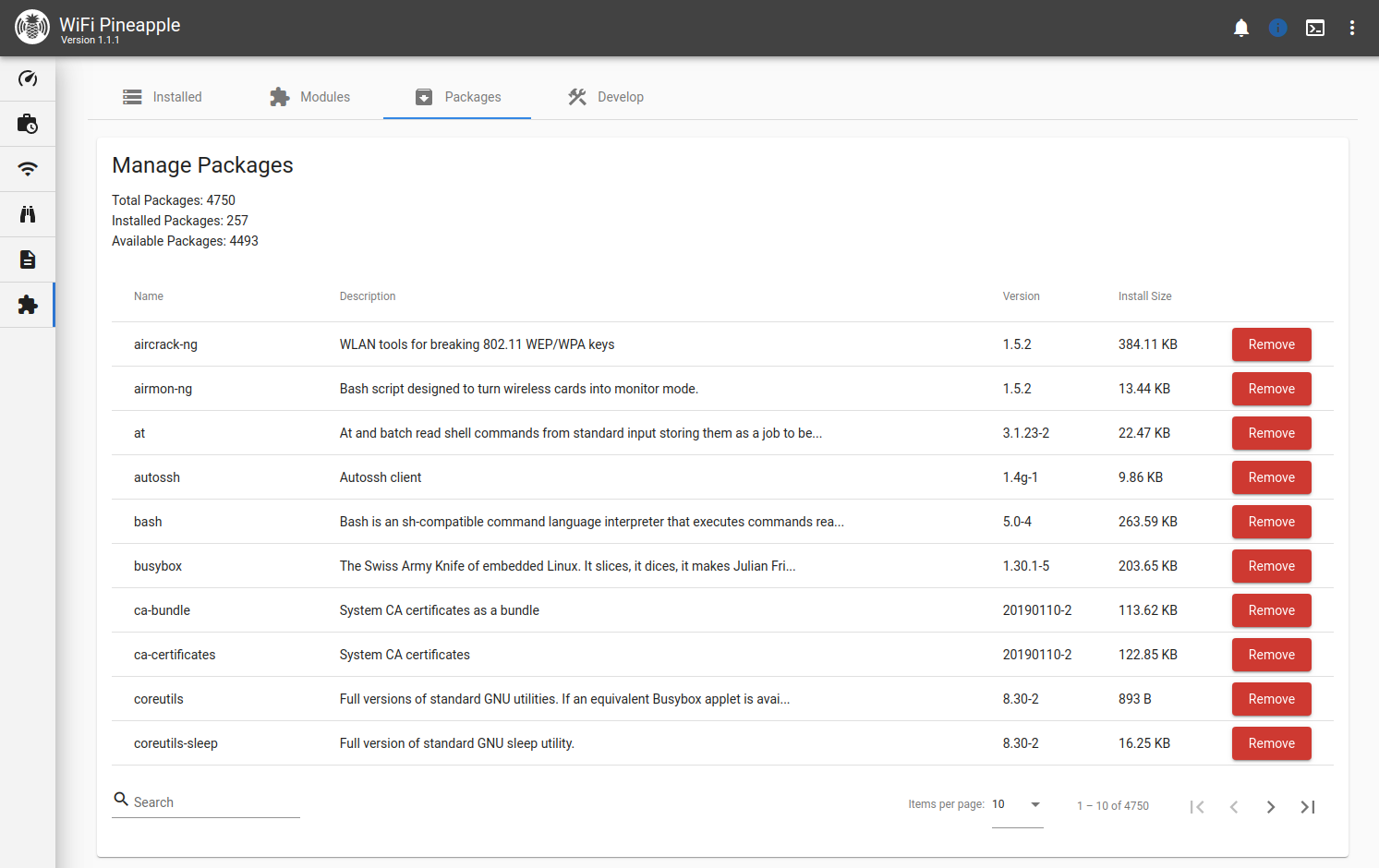The height and width of the screenshot is (868, 1379).
Task: Open the items per page dropdown
Action: point(1017,804)
